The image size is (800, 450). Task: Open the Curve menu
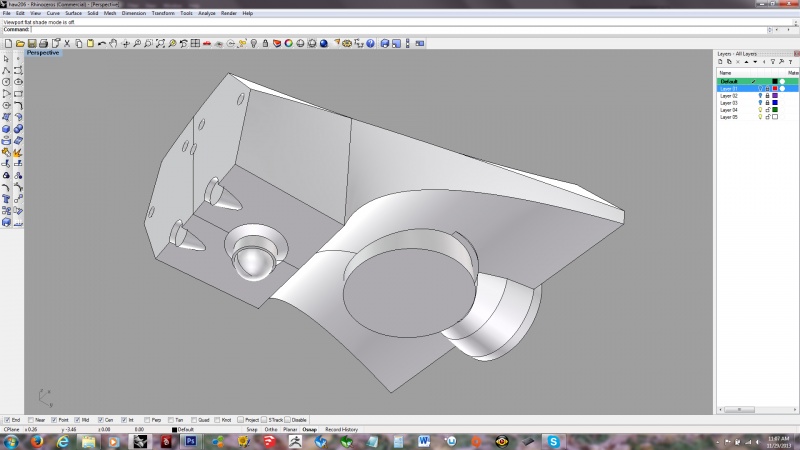click(53, 13)
